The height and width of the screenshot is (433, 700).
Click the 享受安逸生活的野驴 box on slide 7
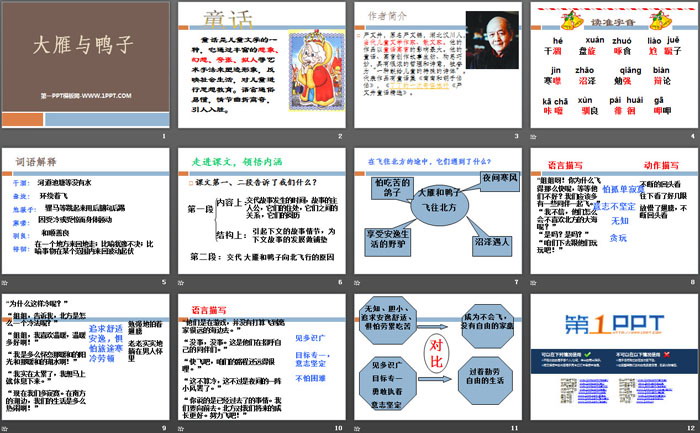pos(388,241)
